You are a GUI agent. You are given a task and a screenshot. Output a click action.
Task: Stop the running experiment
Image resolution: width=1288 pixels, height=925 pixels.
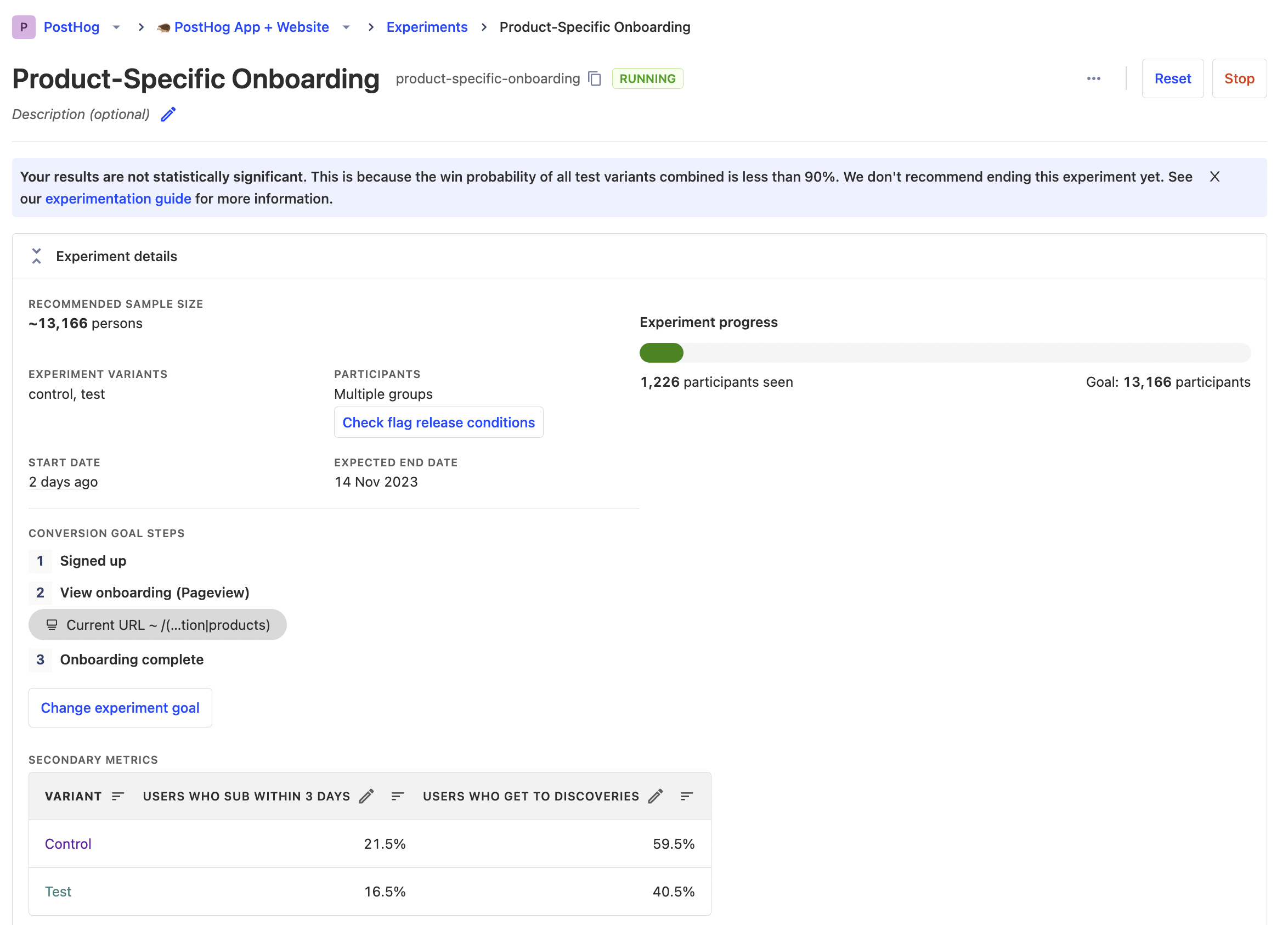pyautogui.click(x=1239, y=78)
